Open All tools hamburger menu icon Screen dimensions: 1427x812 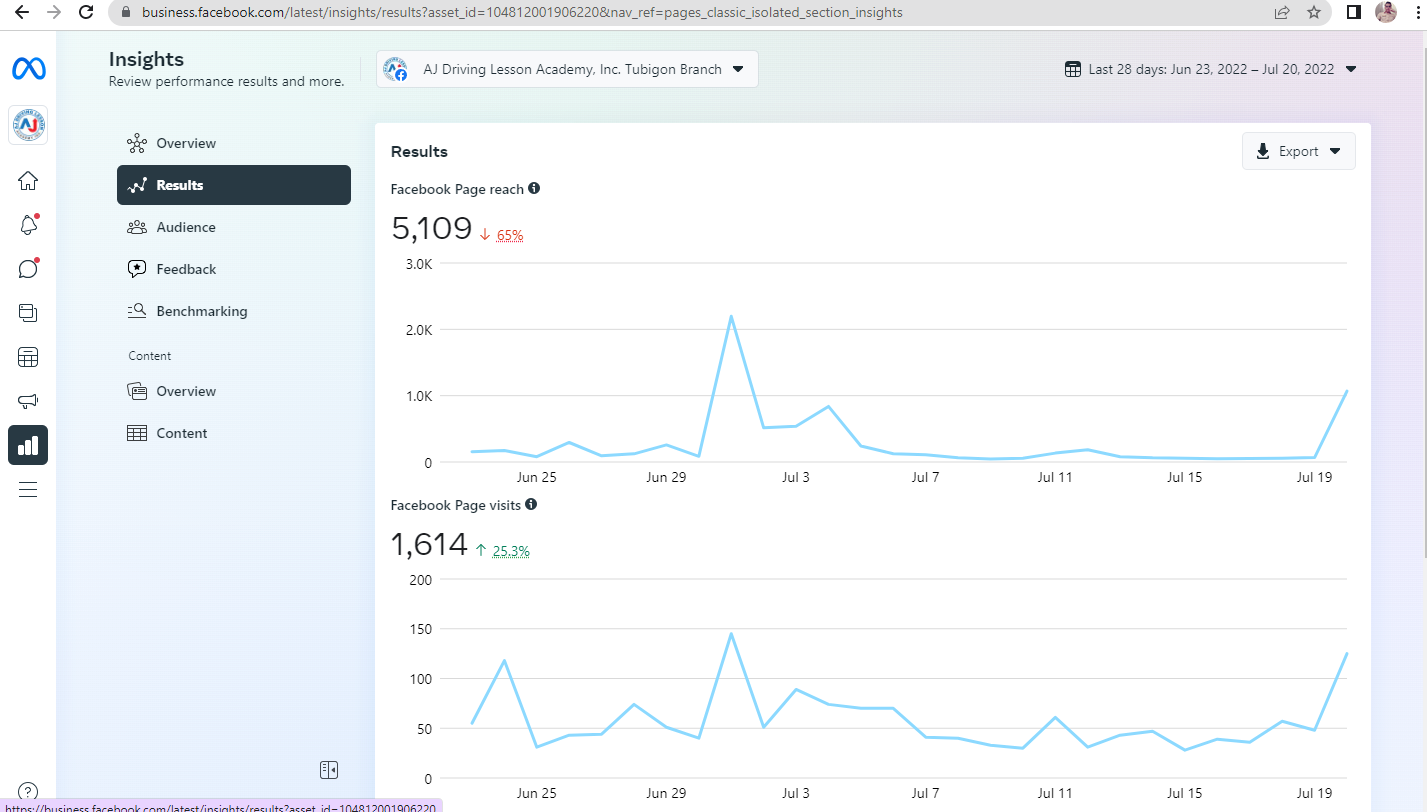(28, 489)
